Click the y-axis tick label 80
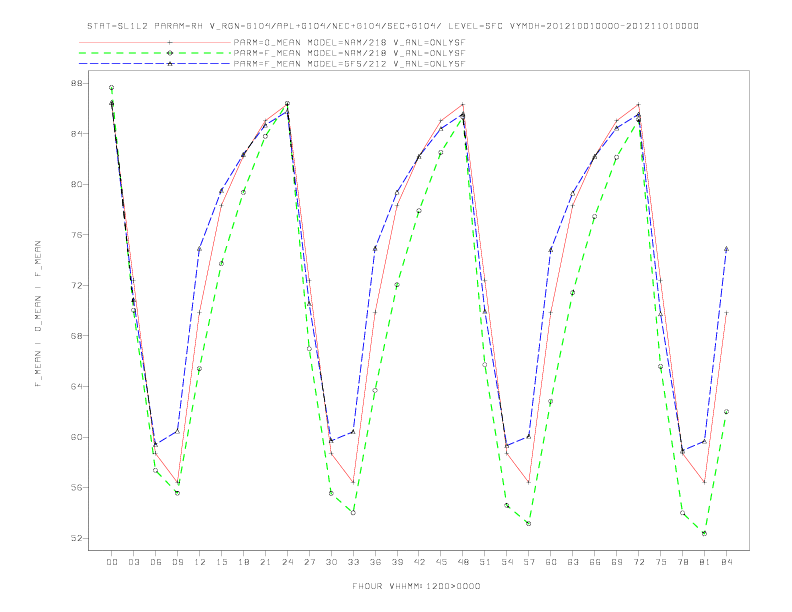Image resolution: width=792 pixels, height=612 pixels. 76,184
